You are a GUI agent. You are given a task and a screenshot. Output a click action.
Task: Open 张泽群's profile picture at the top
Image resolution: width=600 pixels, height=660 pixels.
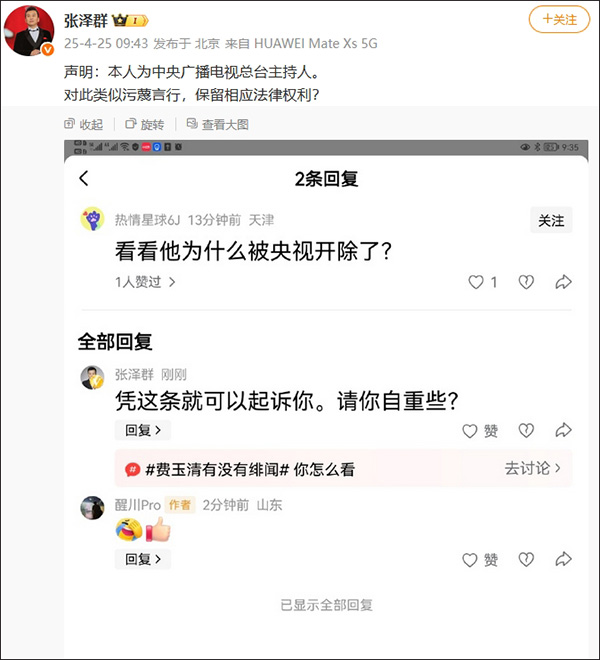(x=32, y=31)
